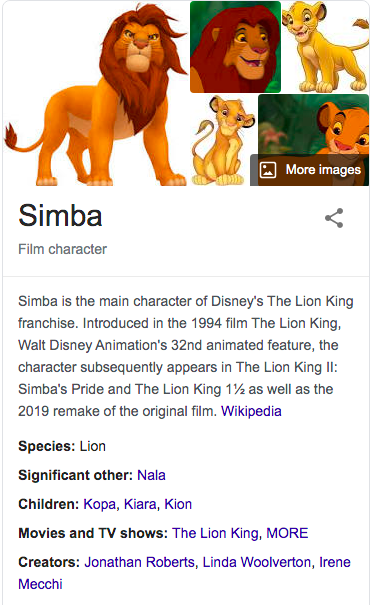Image resolution: width=374 pixels, height=605 pixels.
Task: Open the Kiara link
Action: [x=140, y=504]
